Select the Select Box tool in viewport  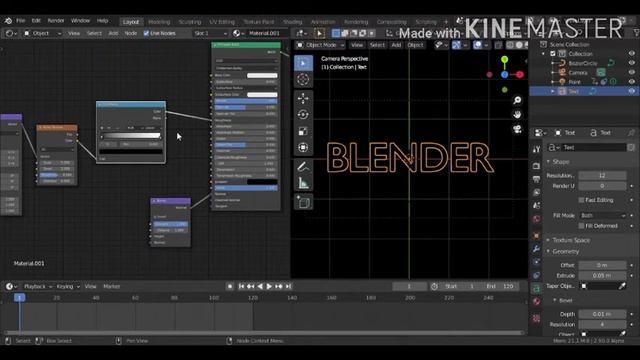(x=303, y=63)
